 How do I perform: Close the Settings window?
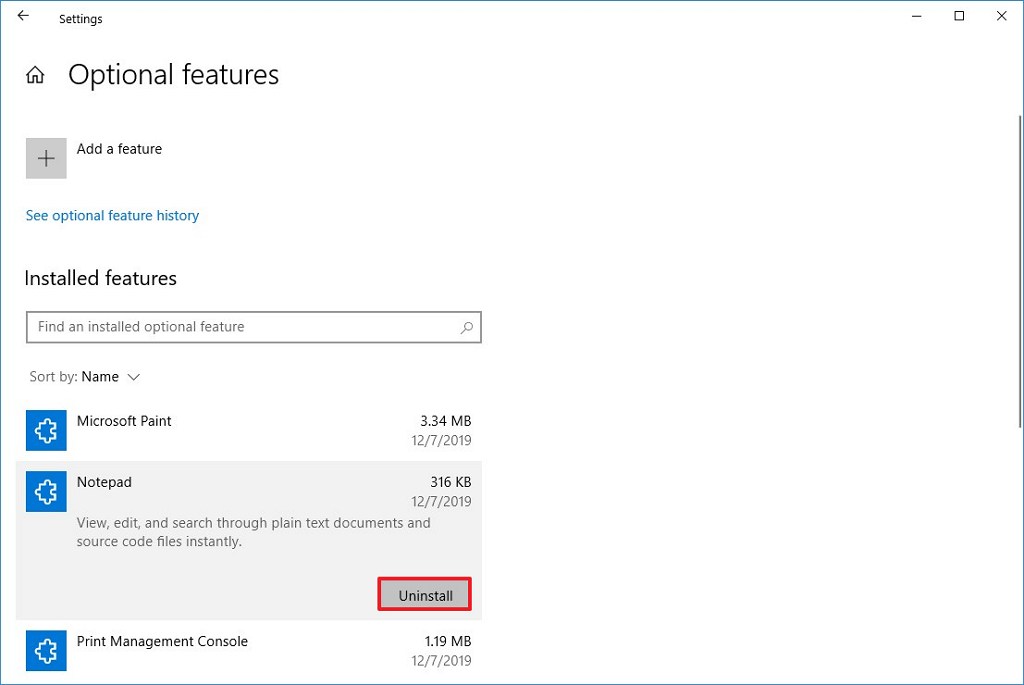click(x=1001, y=16)
